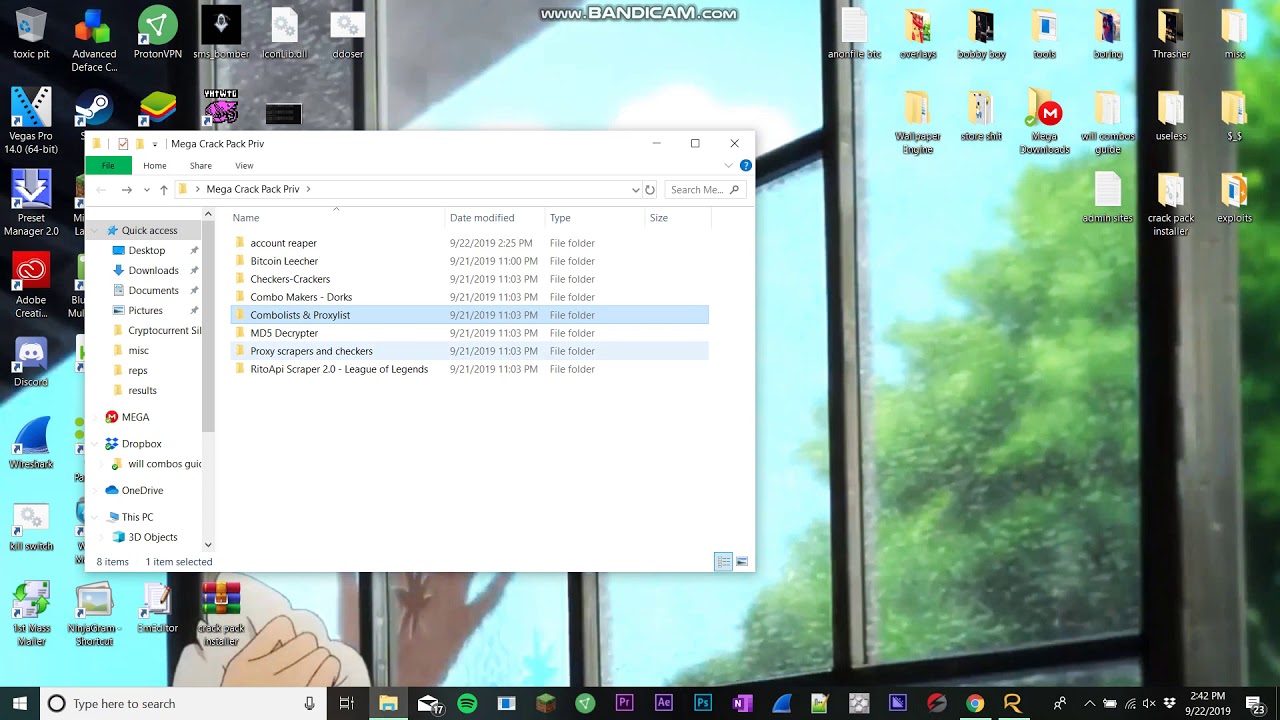Collapse the Quick access tree node
The image size is (1280, 720).
click(x=97, y=231)
